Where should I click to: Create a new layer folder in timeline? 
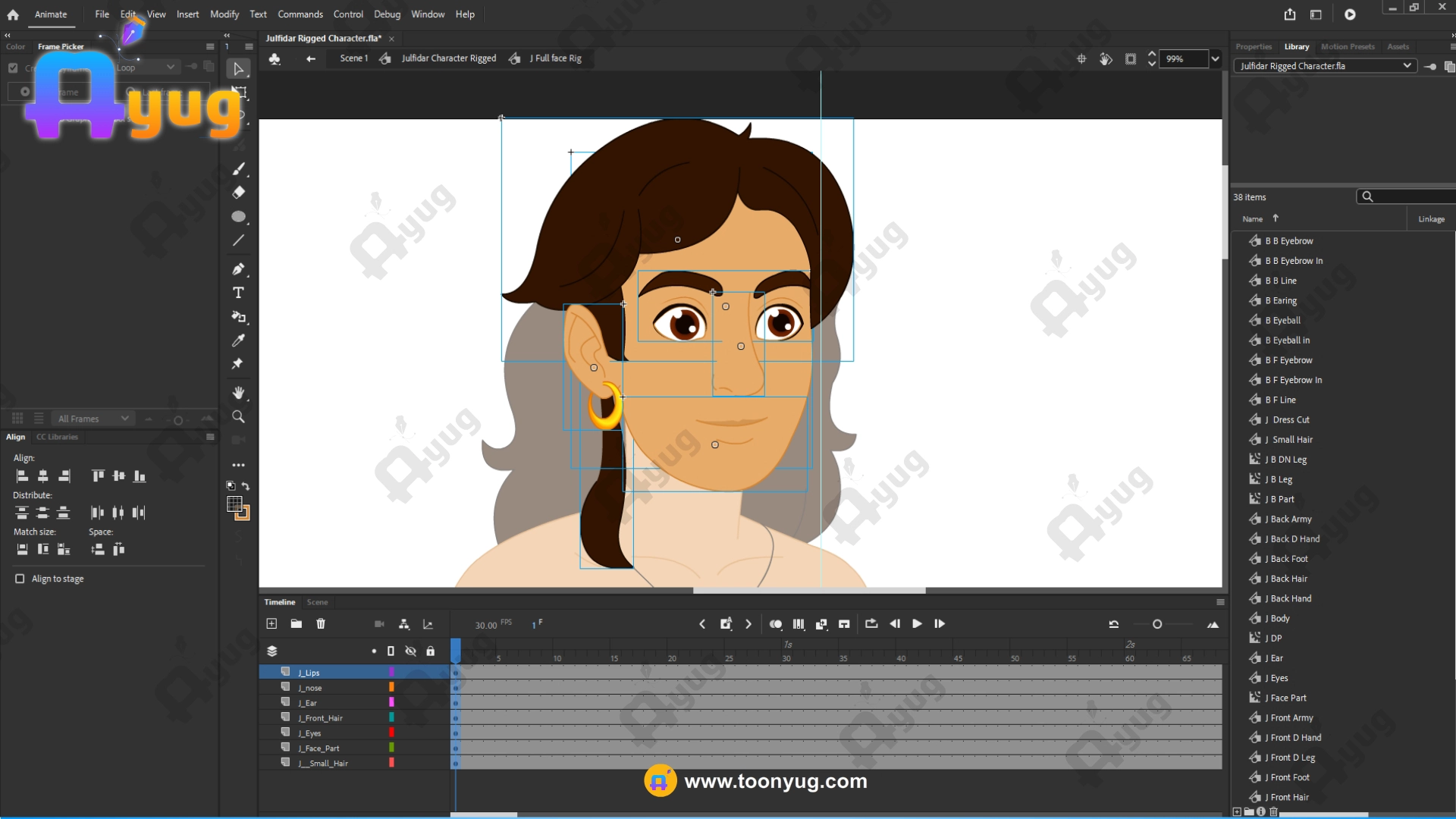tap(297, 623)
